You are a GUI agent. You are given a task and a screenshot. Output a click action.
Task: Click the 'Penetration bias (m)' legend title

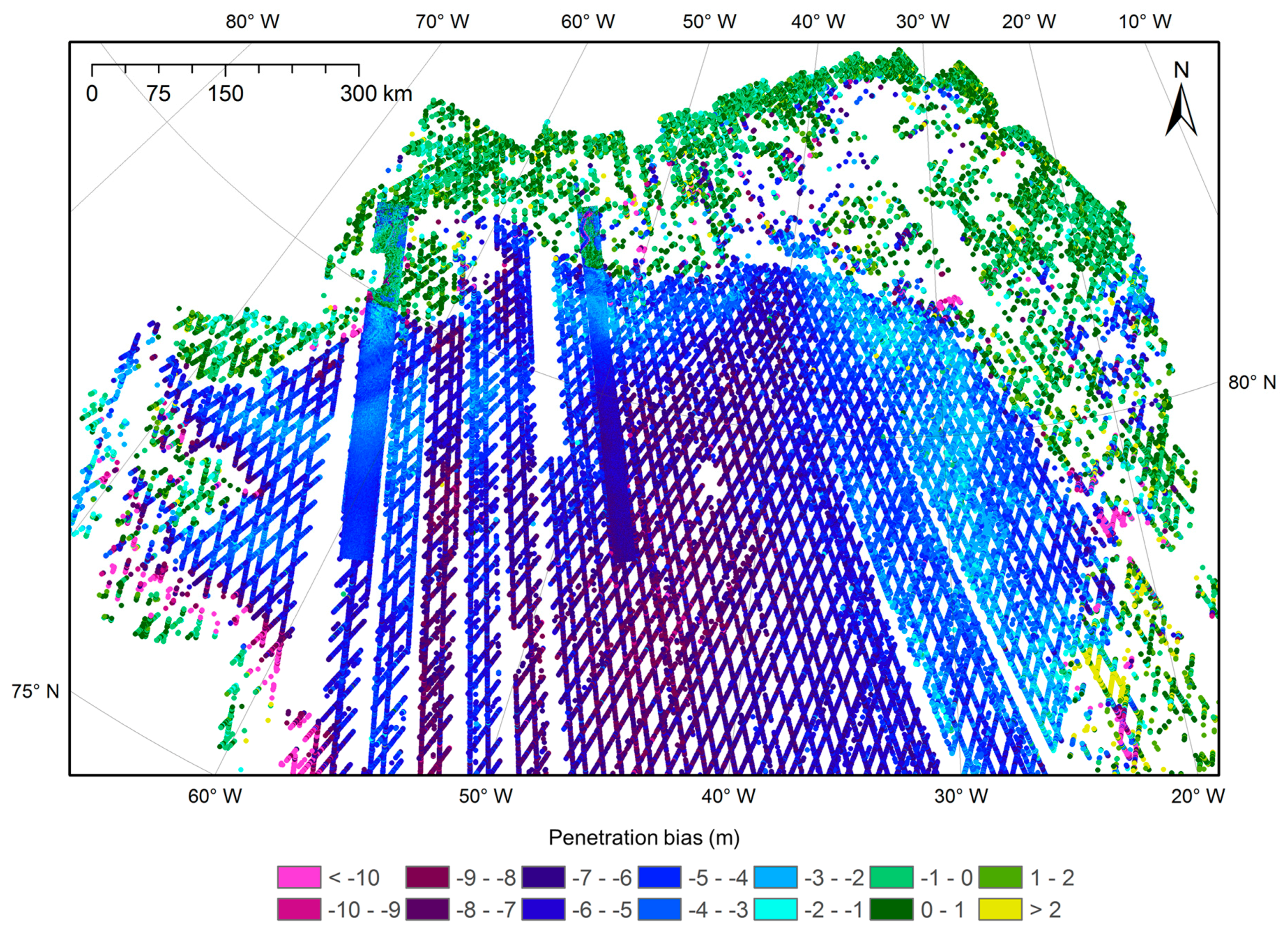pos(644,838)
